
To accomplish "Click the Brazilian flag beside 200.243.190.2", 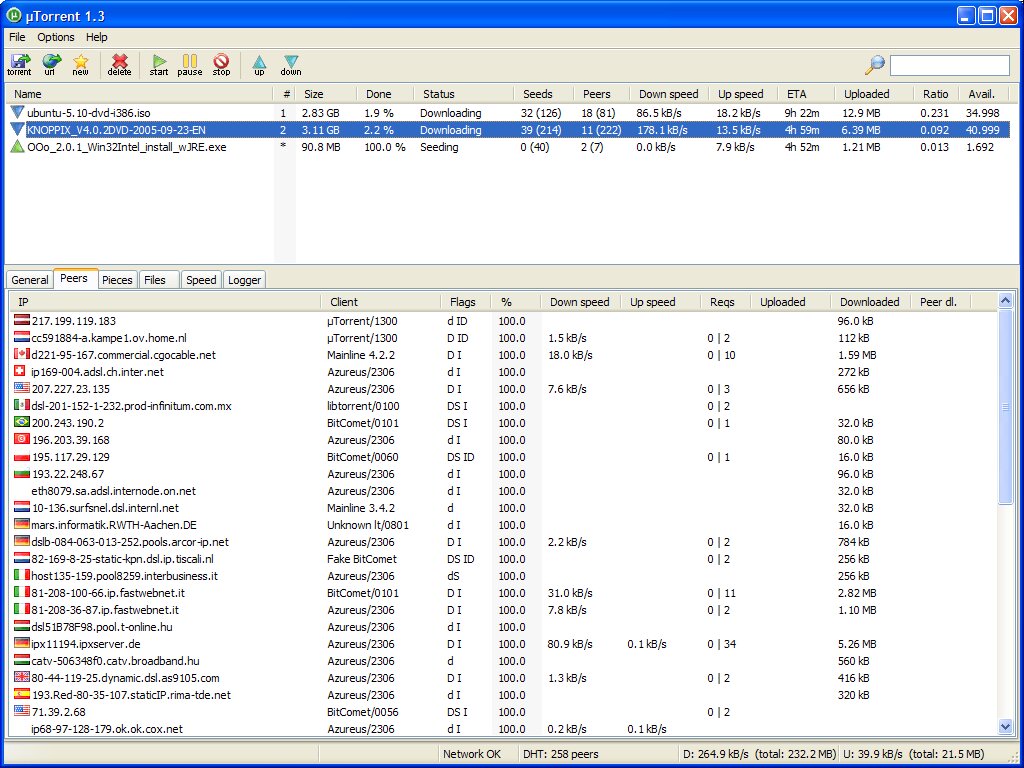I will pos(22,422).
